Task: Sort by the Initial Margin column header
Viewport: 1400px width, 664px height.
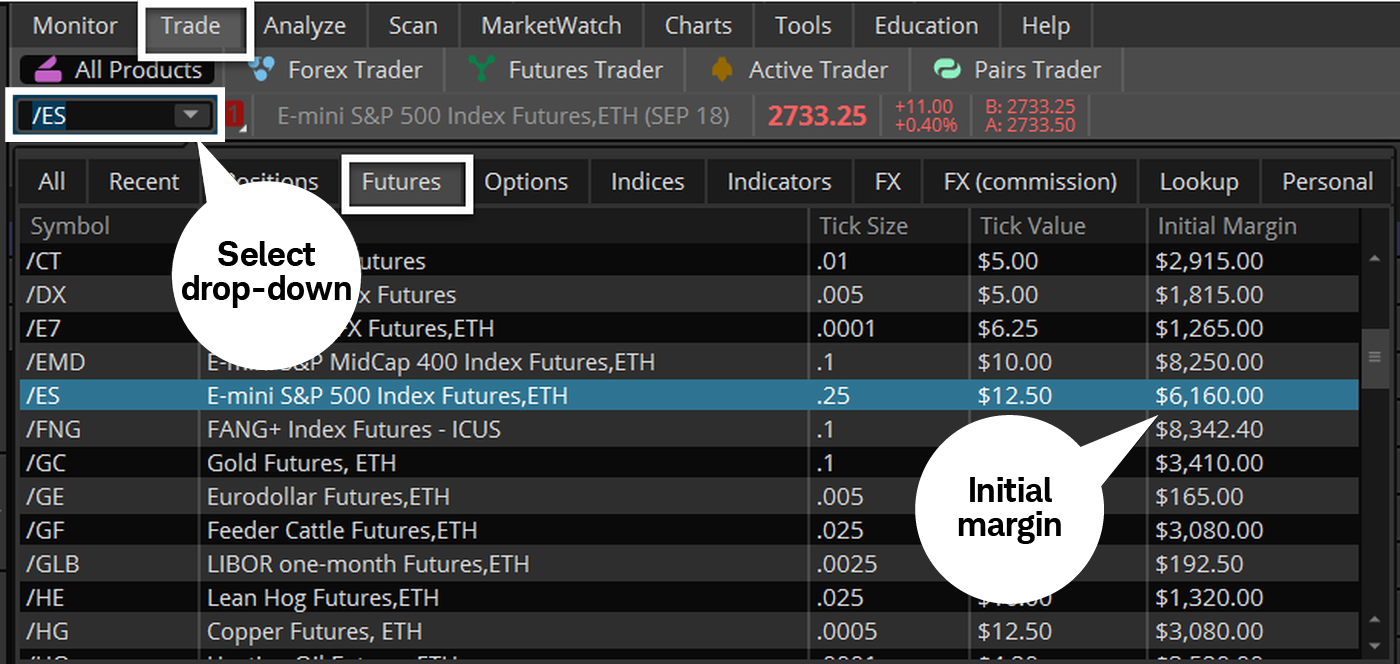Action: (1227, 225)
